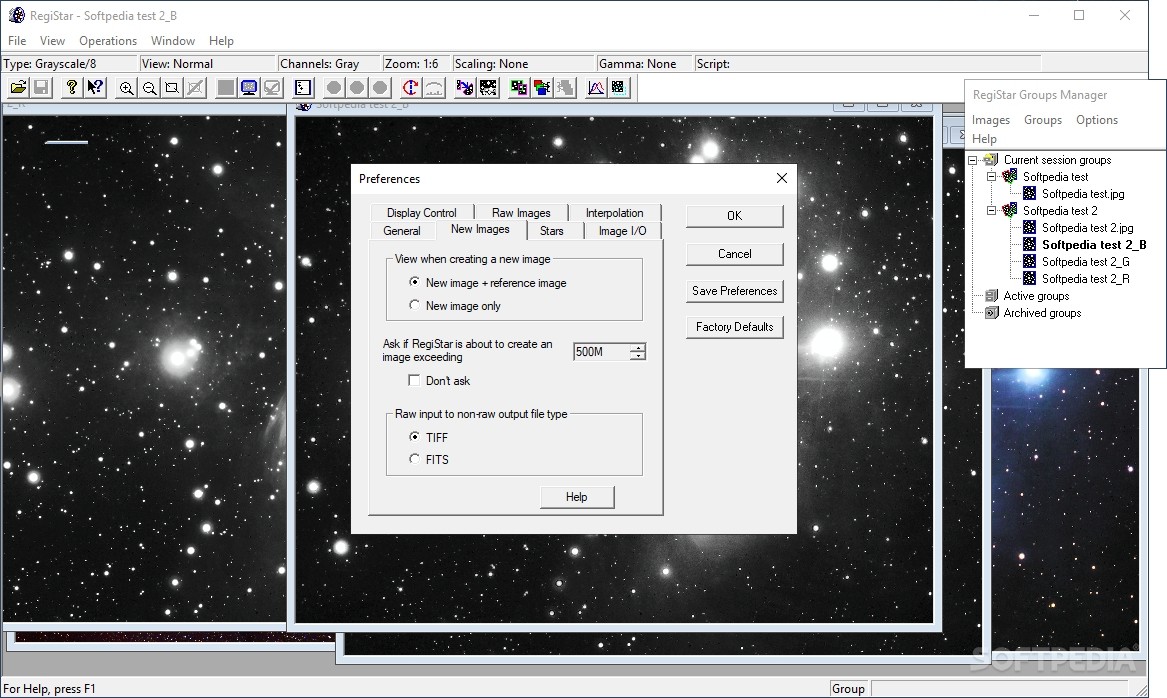The width and height of the screenshot is (1167, 698).
Task: Decrease image size limit with down arrow
Action: point(638,356)
